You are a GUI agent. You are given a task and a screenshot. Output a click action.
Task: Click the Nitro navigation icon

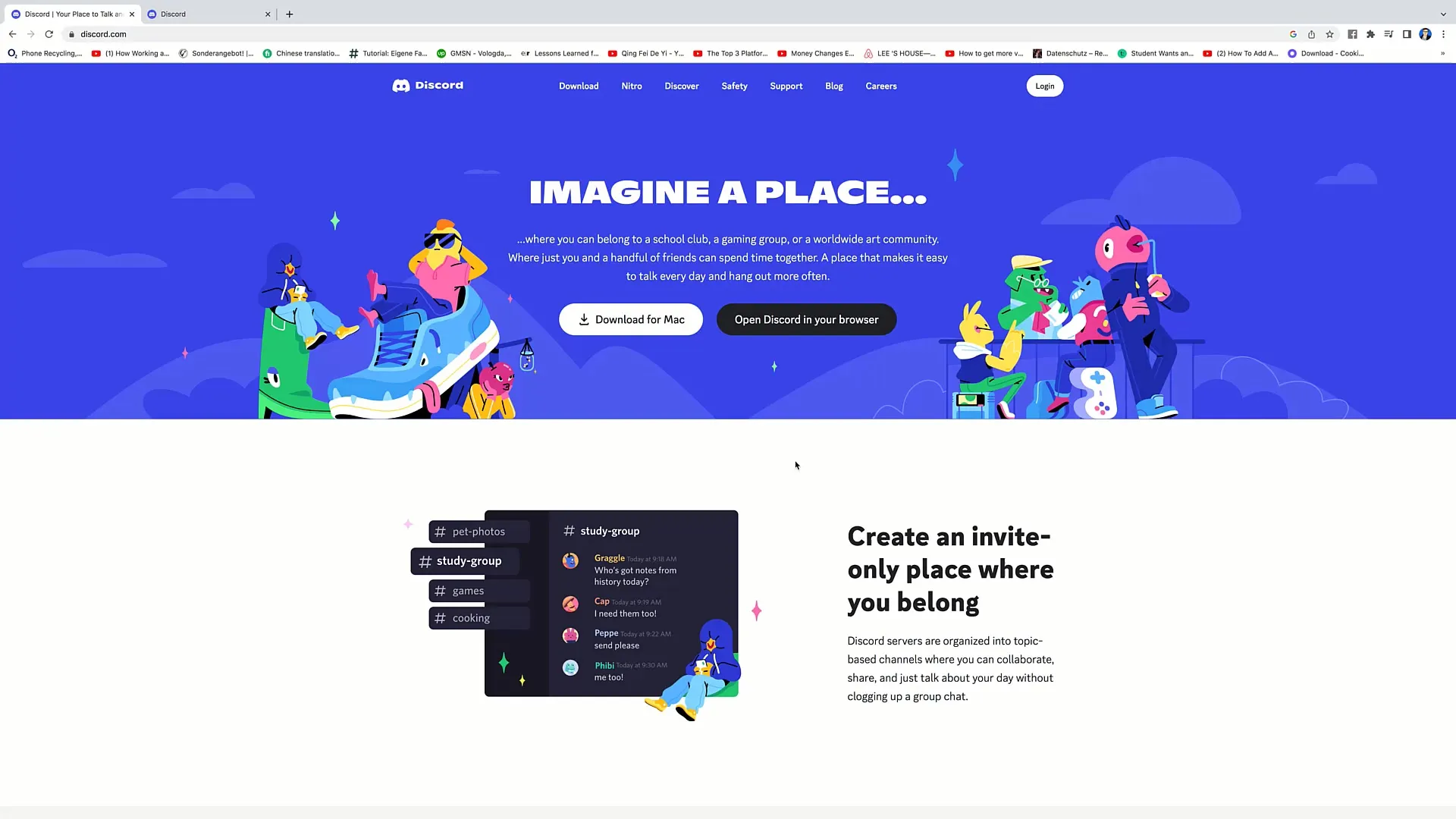point(631,86)
